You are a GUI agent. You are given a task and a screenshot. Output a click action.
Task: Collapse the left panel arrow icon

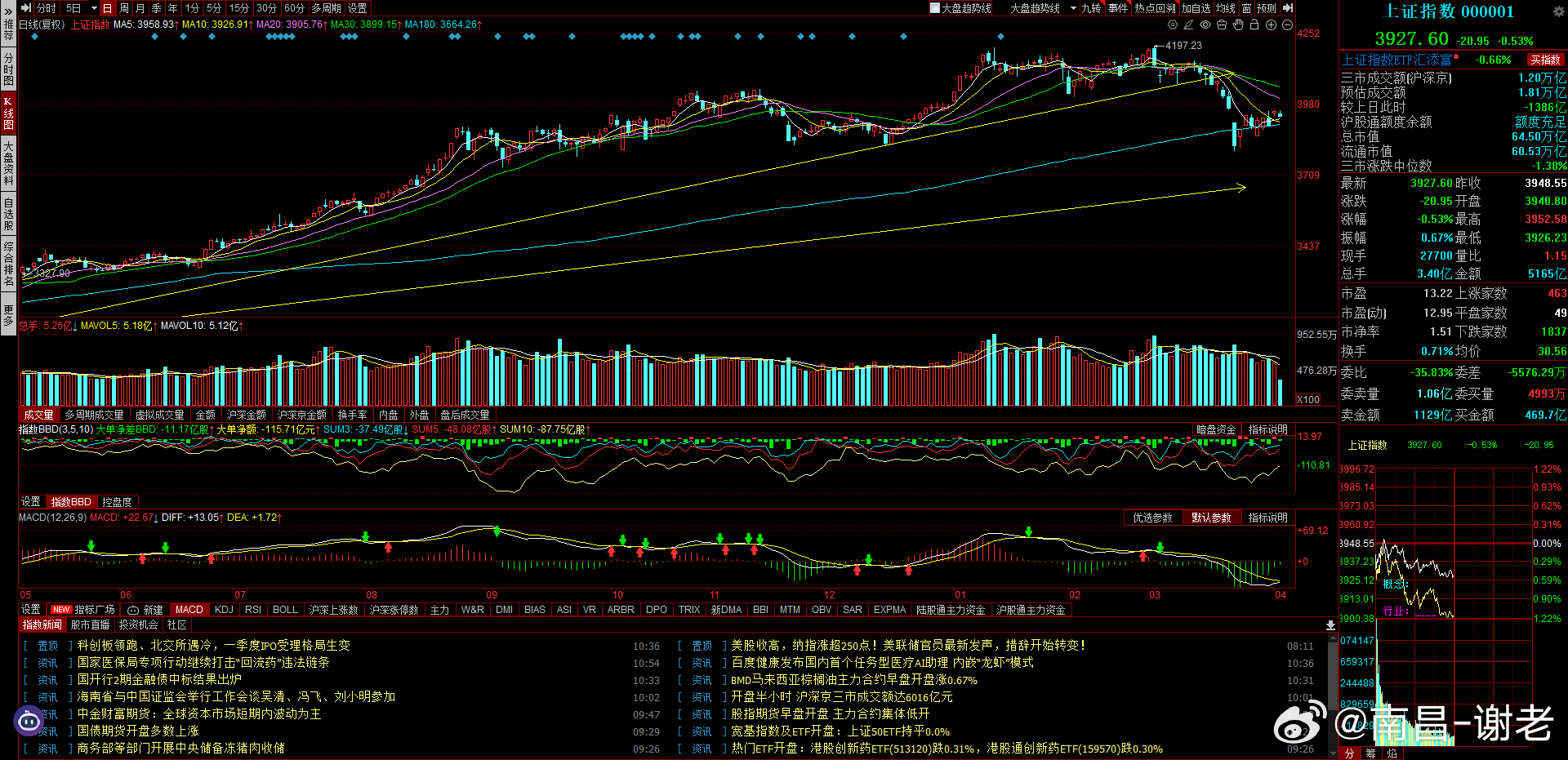[x=26, y=8]
